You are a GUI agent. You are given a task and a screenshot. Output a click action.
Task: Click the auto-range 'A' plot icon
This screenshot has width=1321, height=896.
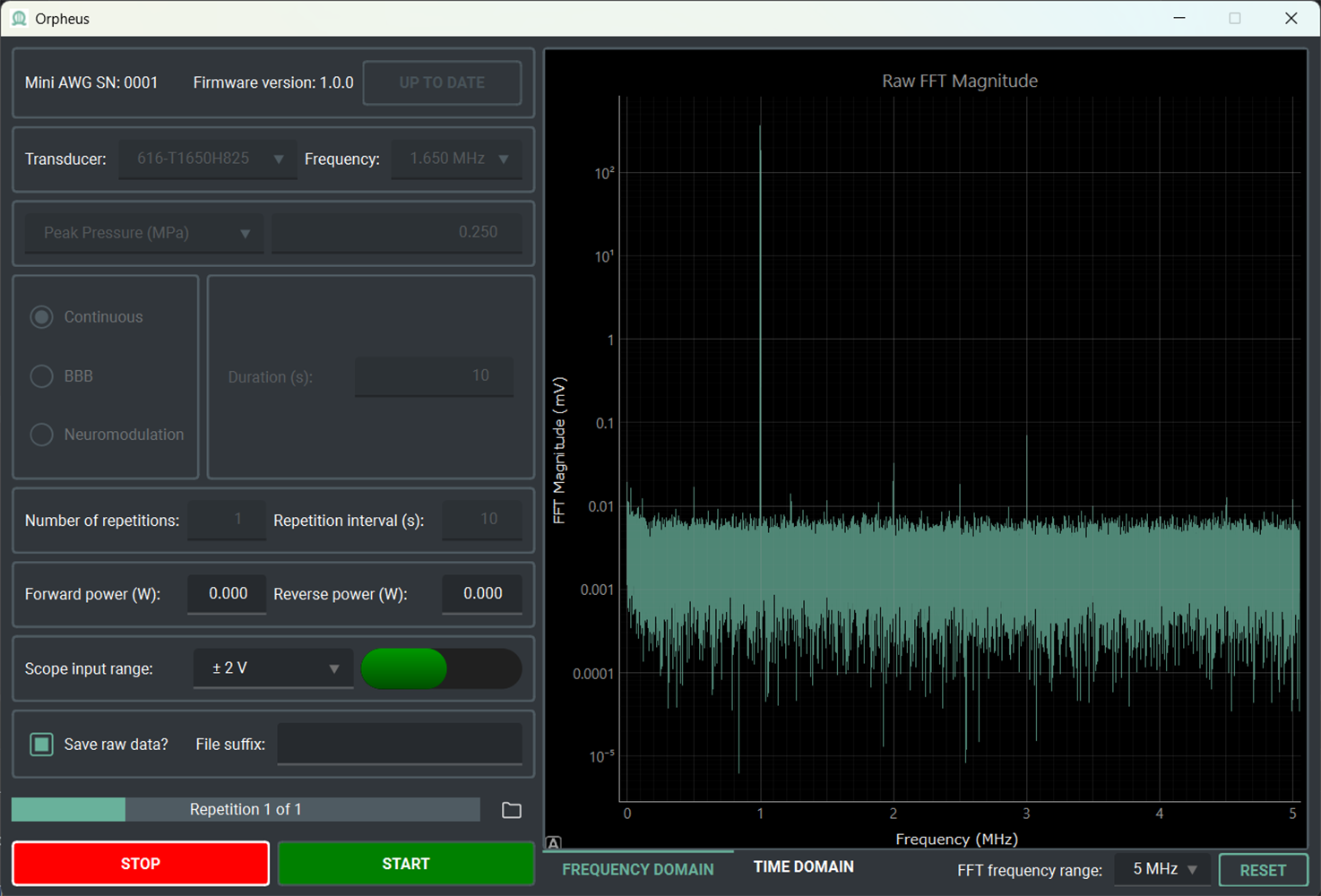pos(554,843)
